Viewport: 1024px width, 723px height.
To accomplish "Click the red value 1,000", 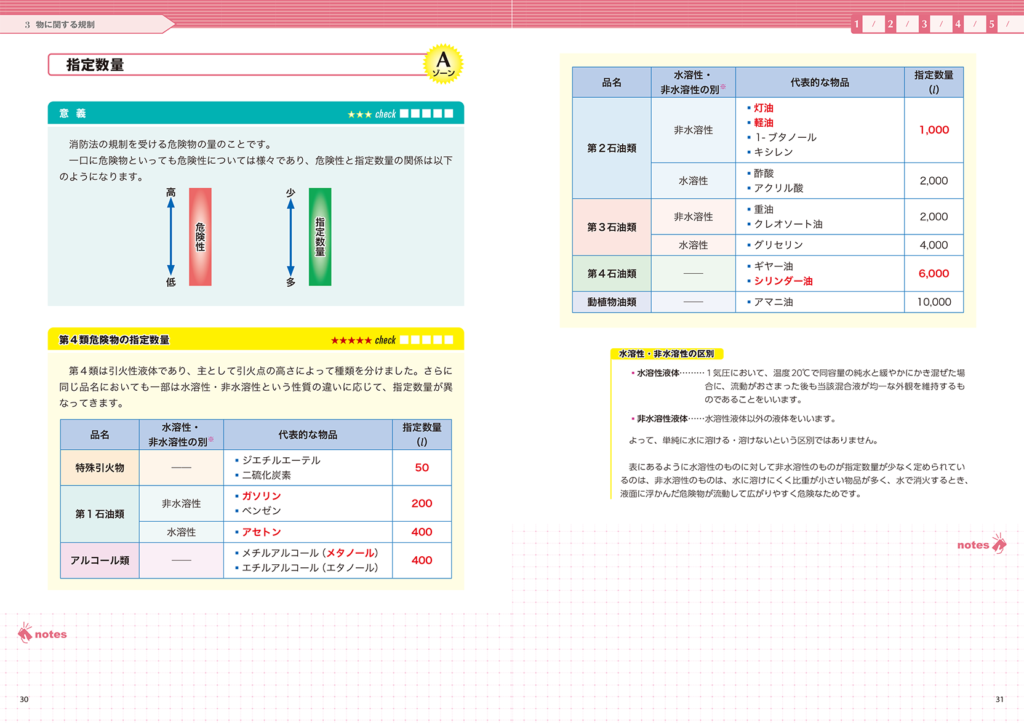I will 934,130.
